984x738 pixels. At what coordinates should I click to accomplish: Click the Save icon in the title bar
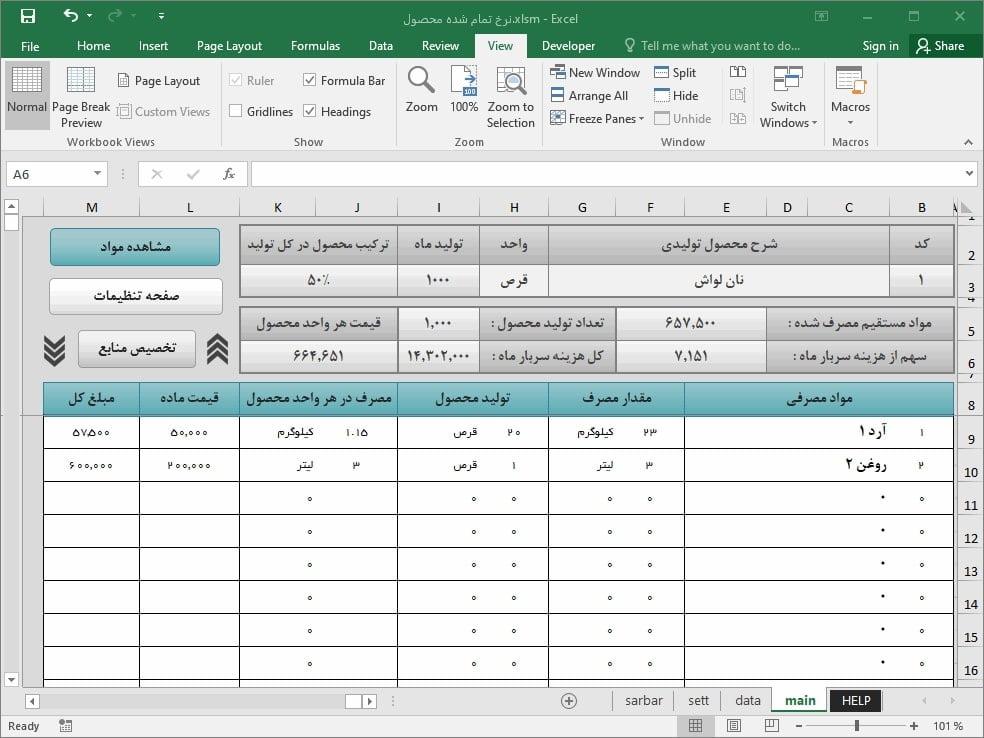click(x=28, y=17)
